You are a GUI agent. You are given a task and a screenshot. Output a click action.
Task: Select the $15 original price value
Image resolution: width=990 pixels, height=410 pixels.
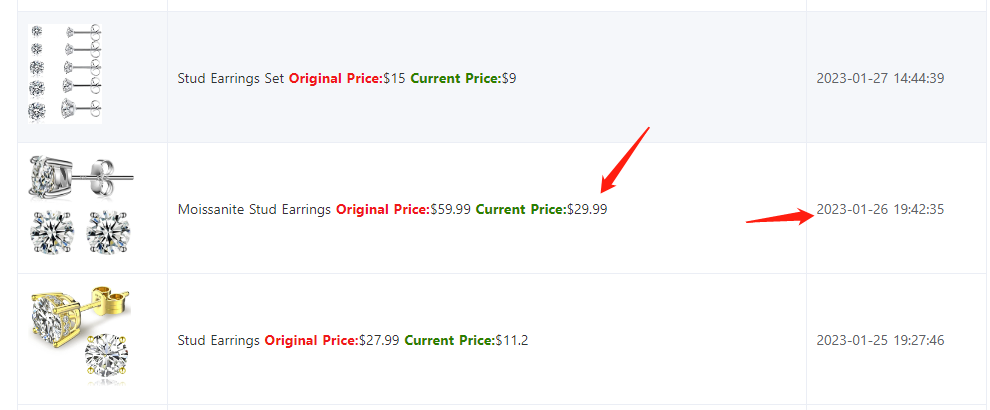point(394,78)
